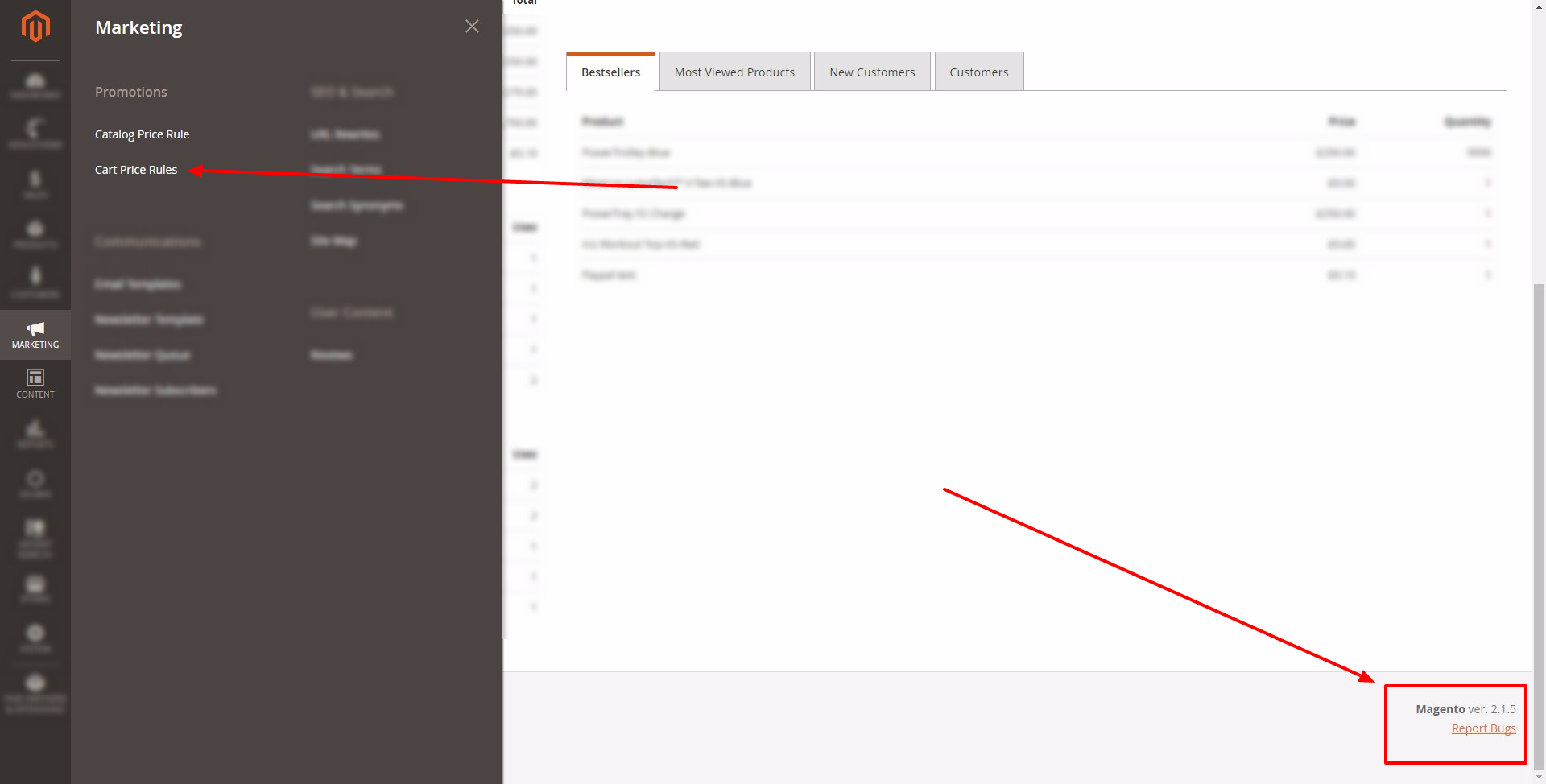Click the Customers sidebar icon
The image size is (1546, 784).
pyautogui.click(x=35, y=281)
